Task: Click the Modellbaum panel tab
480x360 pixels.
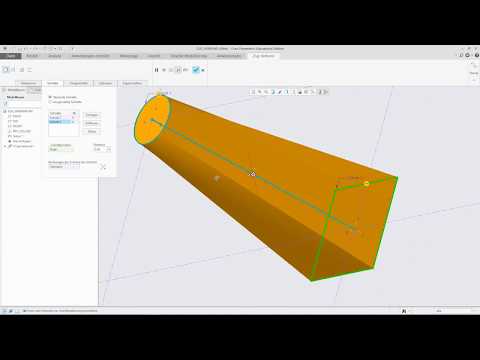Action: pos(14,90)
